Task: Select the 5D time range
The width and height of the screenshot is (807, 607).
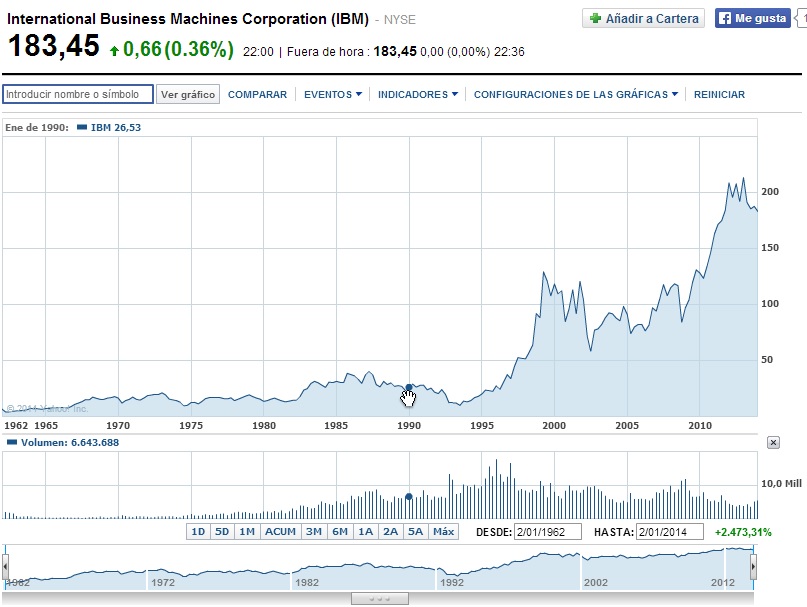Action: [x=222, y=531]
